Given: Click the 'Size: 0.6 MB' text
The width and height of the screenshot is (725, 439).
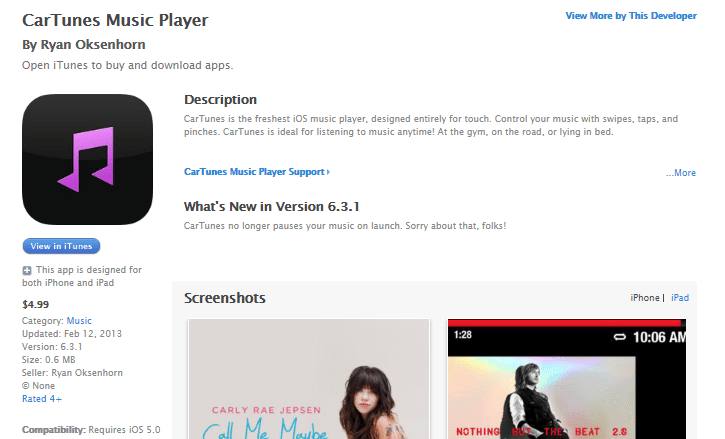Looking at the screenshot, I should click(x=49, y=360).
